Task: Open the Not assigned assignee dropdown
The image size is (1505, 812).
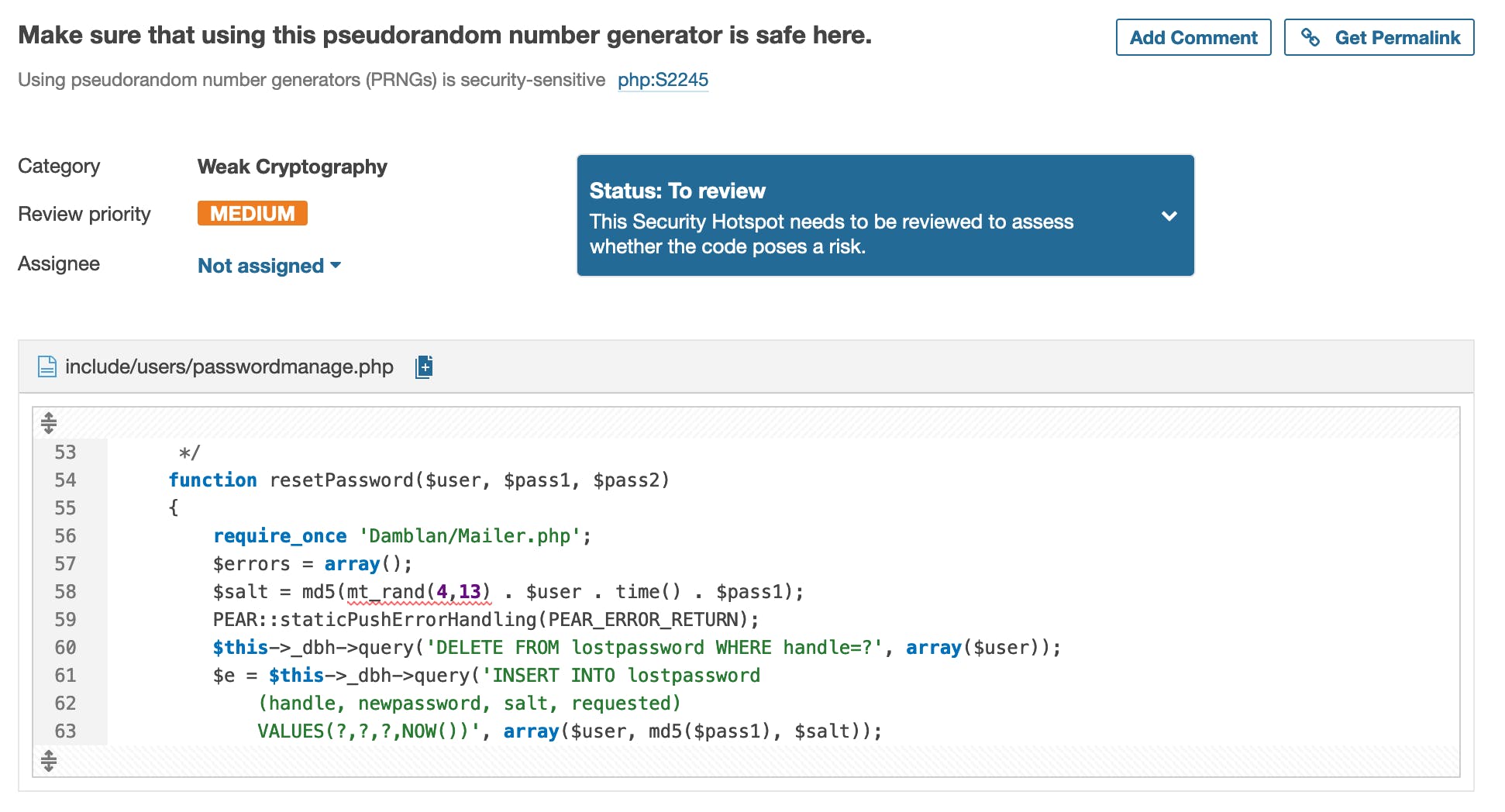Action: click(x=260, y=266)
